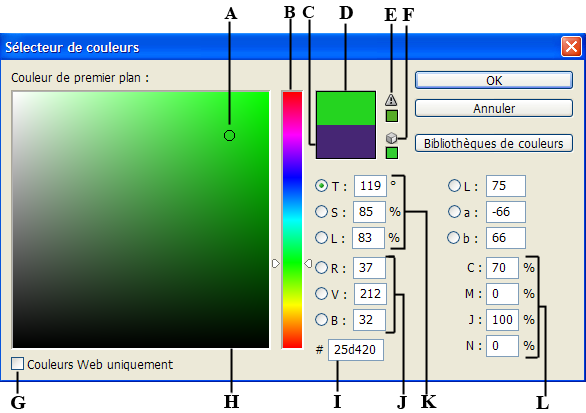Viewport: 586px width, 413px height.
Task: Click the N field showing 0
Action: (x=502, y=346)
